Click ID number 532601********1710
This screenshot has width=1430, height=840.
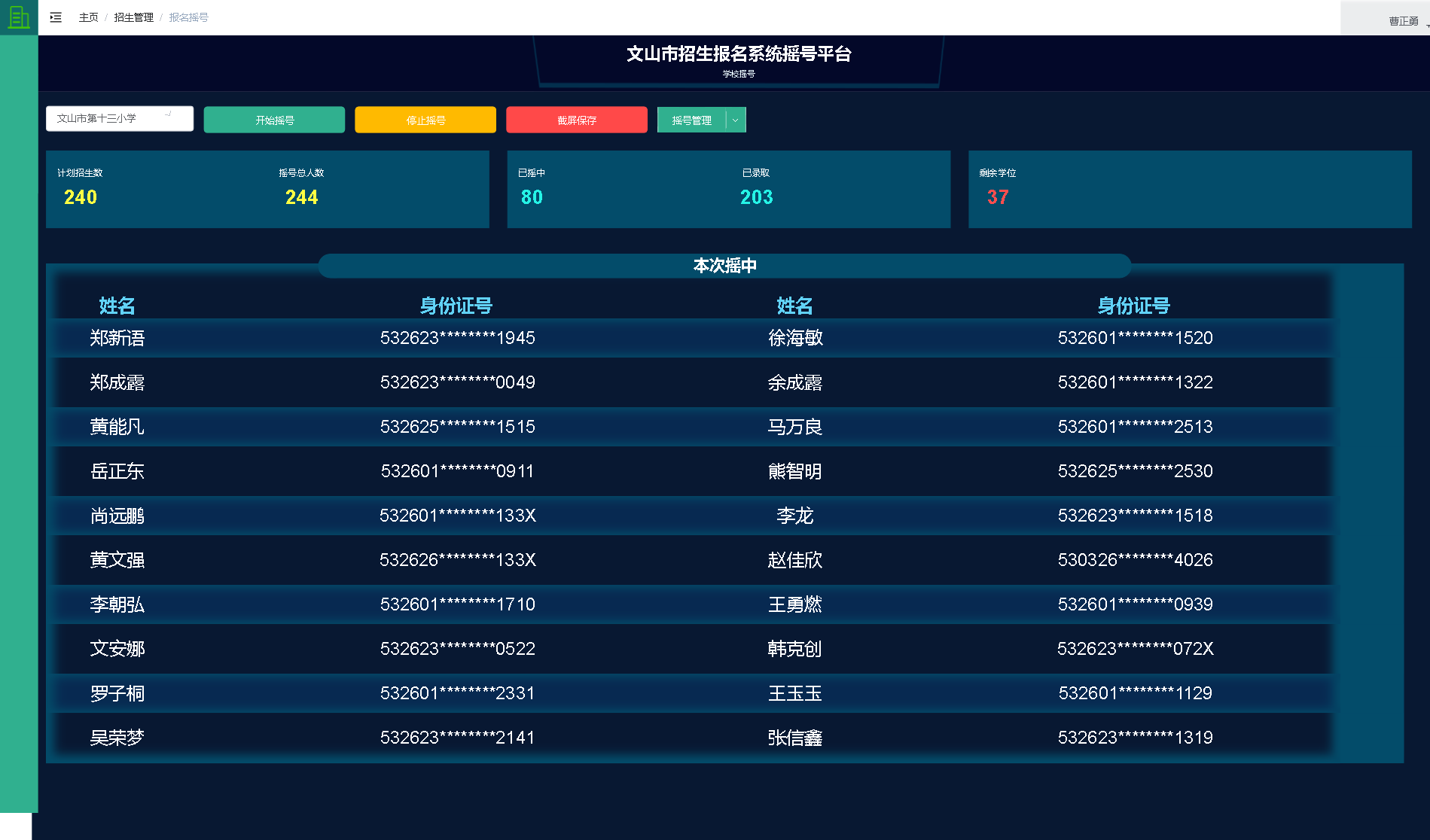[x=457, y=604]
